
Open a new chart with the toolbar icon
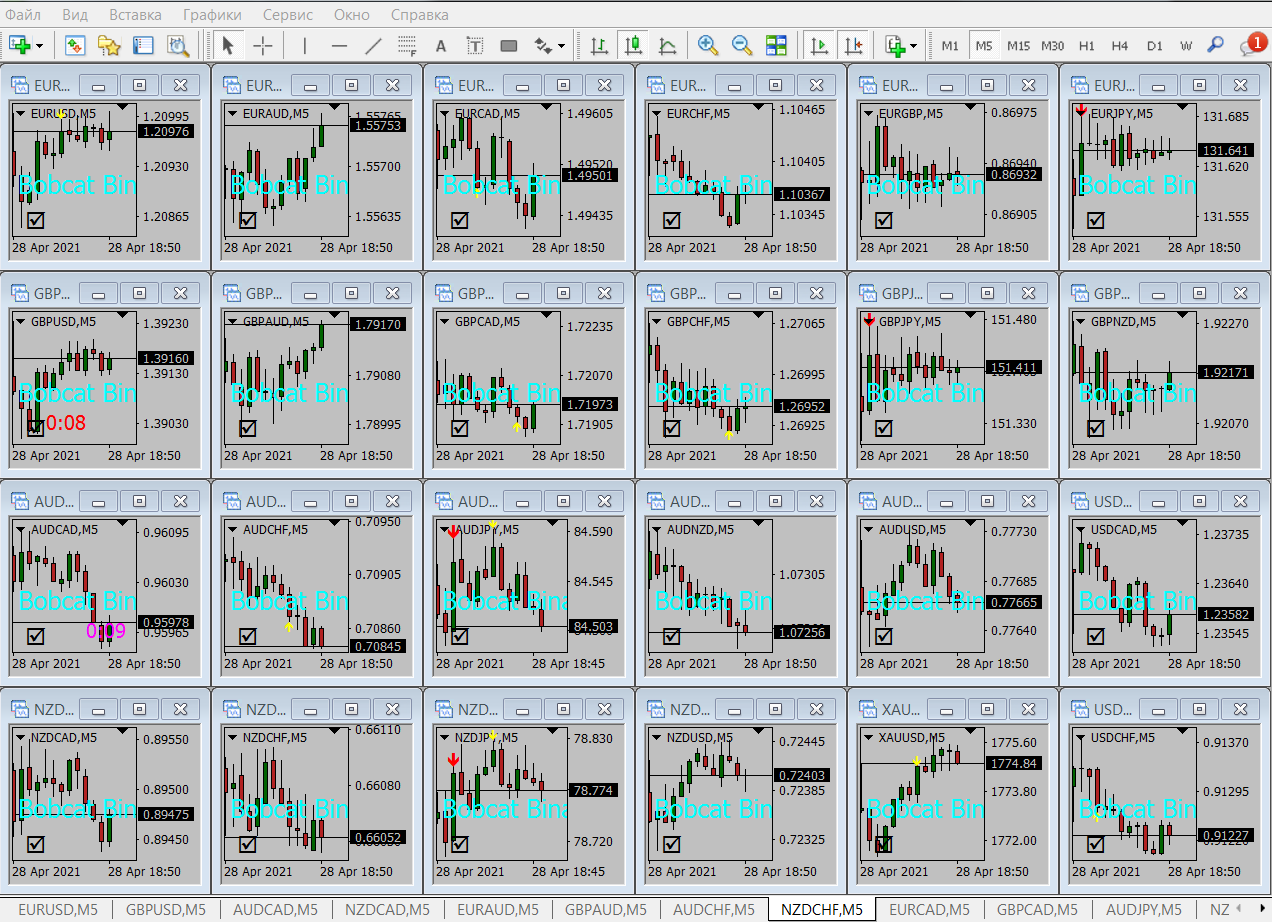coord(18,45)
